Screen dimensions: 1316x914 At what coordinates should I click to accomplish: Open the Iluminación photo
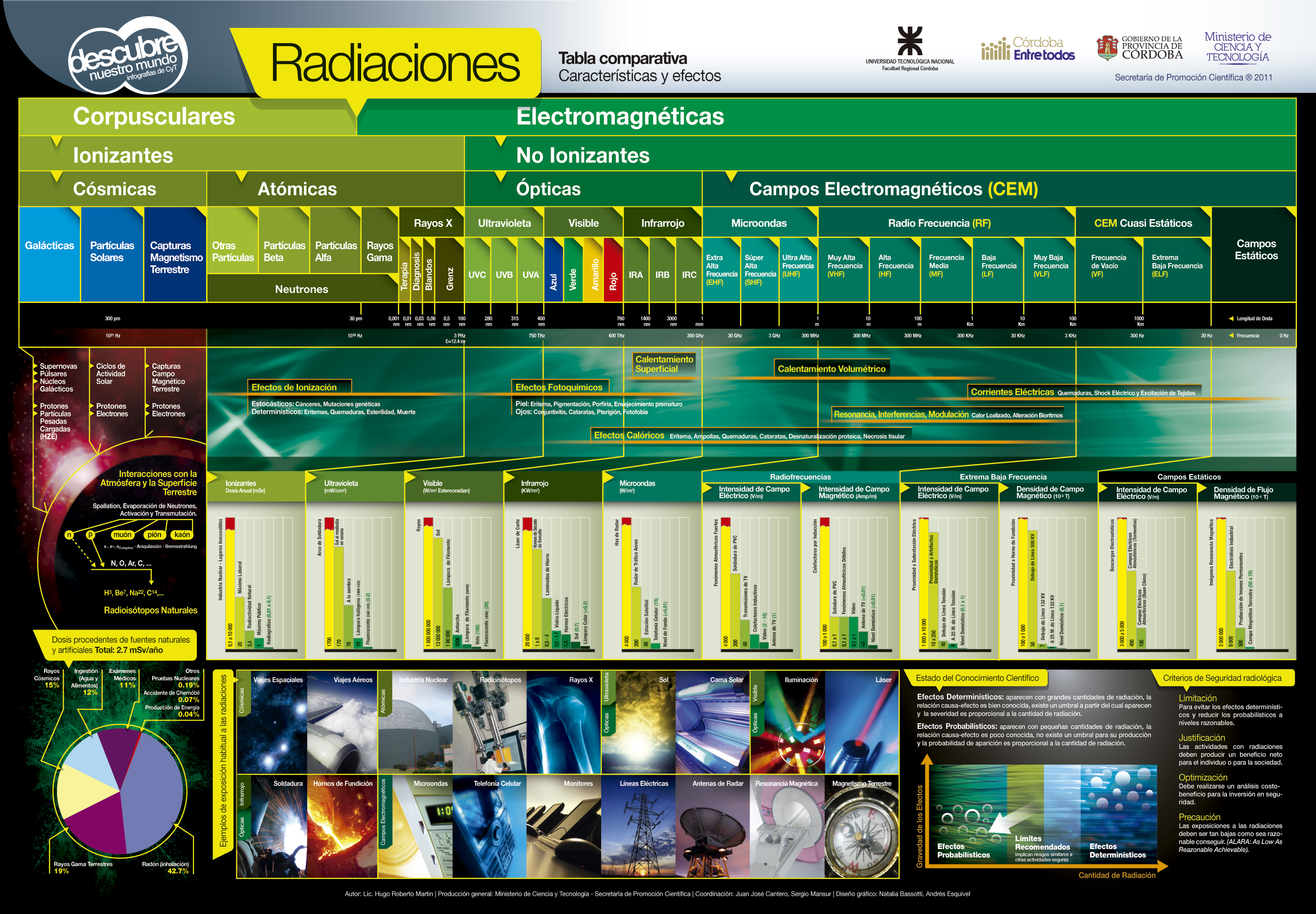pyautogui.click(x=788, y=722)
